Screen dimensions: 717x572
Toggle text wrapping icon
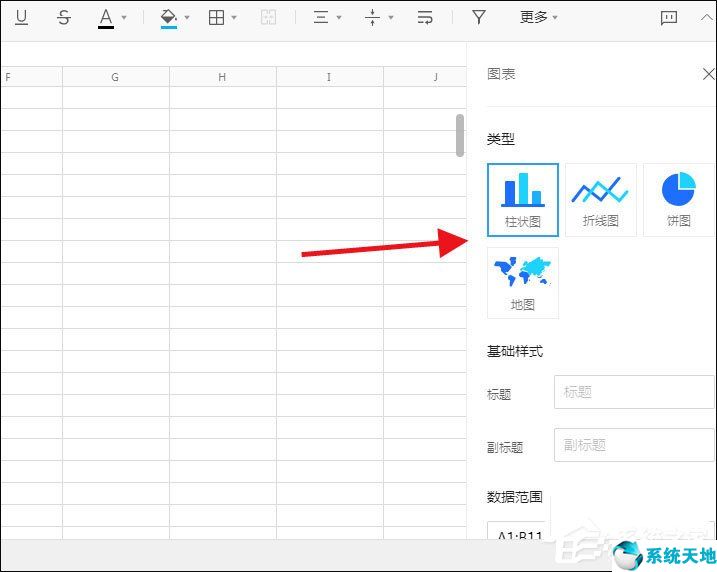pyautogui.click(x=425, y=18)
